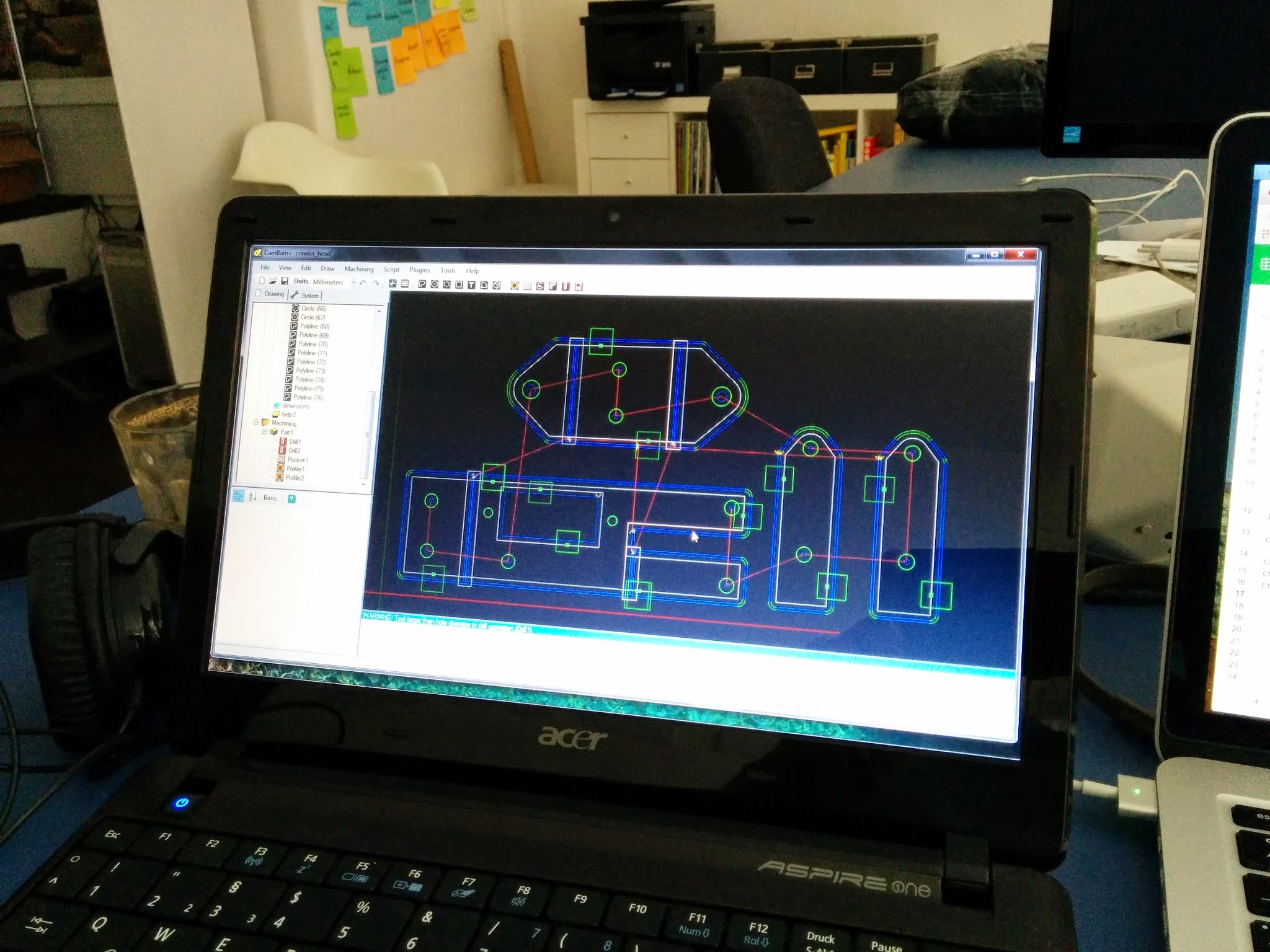Toggle the grid display toolbar icon
This screenshot has height=952, width=1270.
point(404,283)
